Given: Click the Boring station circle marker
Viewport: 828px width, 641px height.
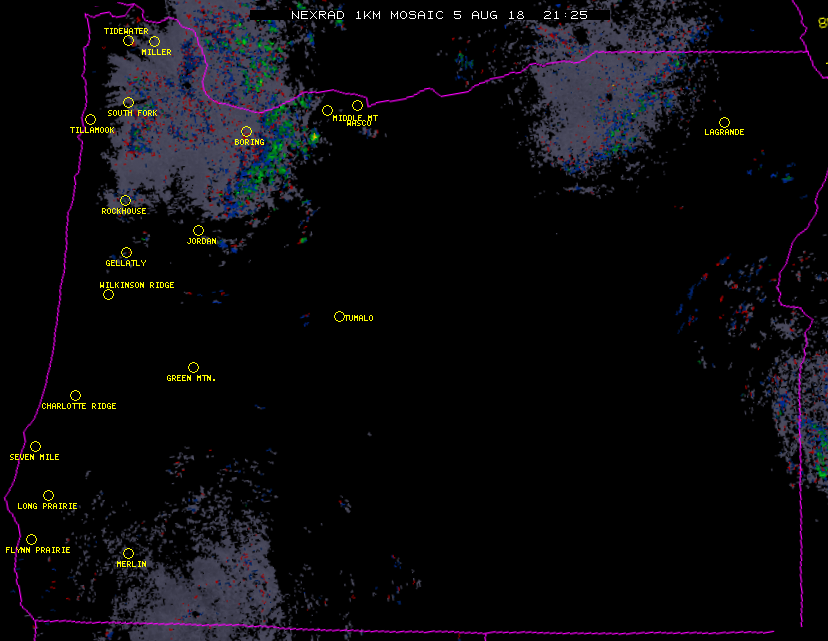Looking at the screenshot, I should pos(246,131).
